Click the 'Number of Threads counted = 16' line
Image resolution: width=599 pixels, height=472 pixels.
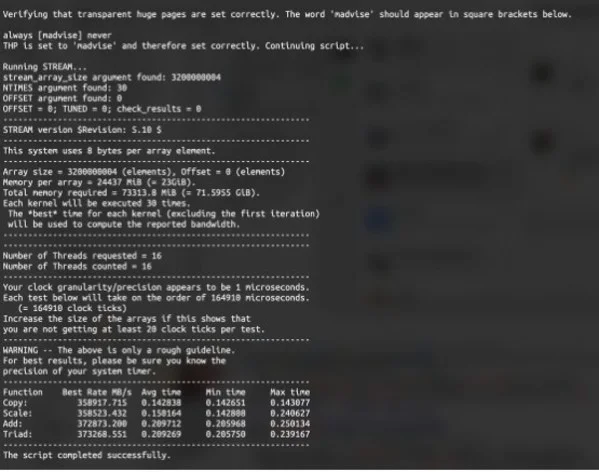77,266
